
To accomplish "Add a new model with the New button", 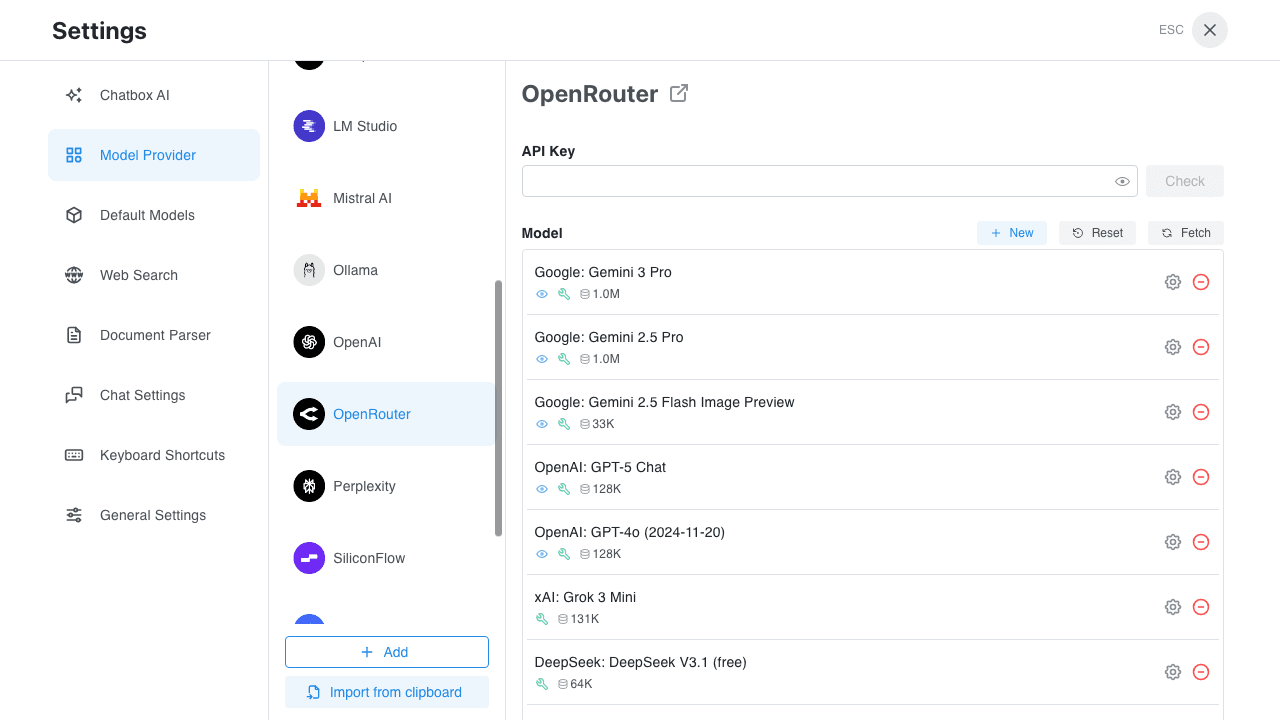I will (x=1011, y=232).
